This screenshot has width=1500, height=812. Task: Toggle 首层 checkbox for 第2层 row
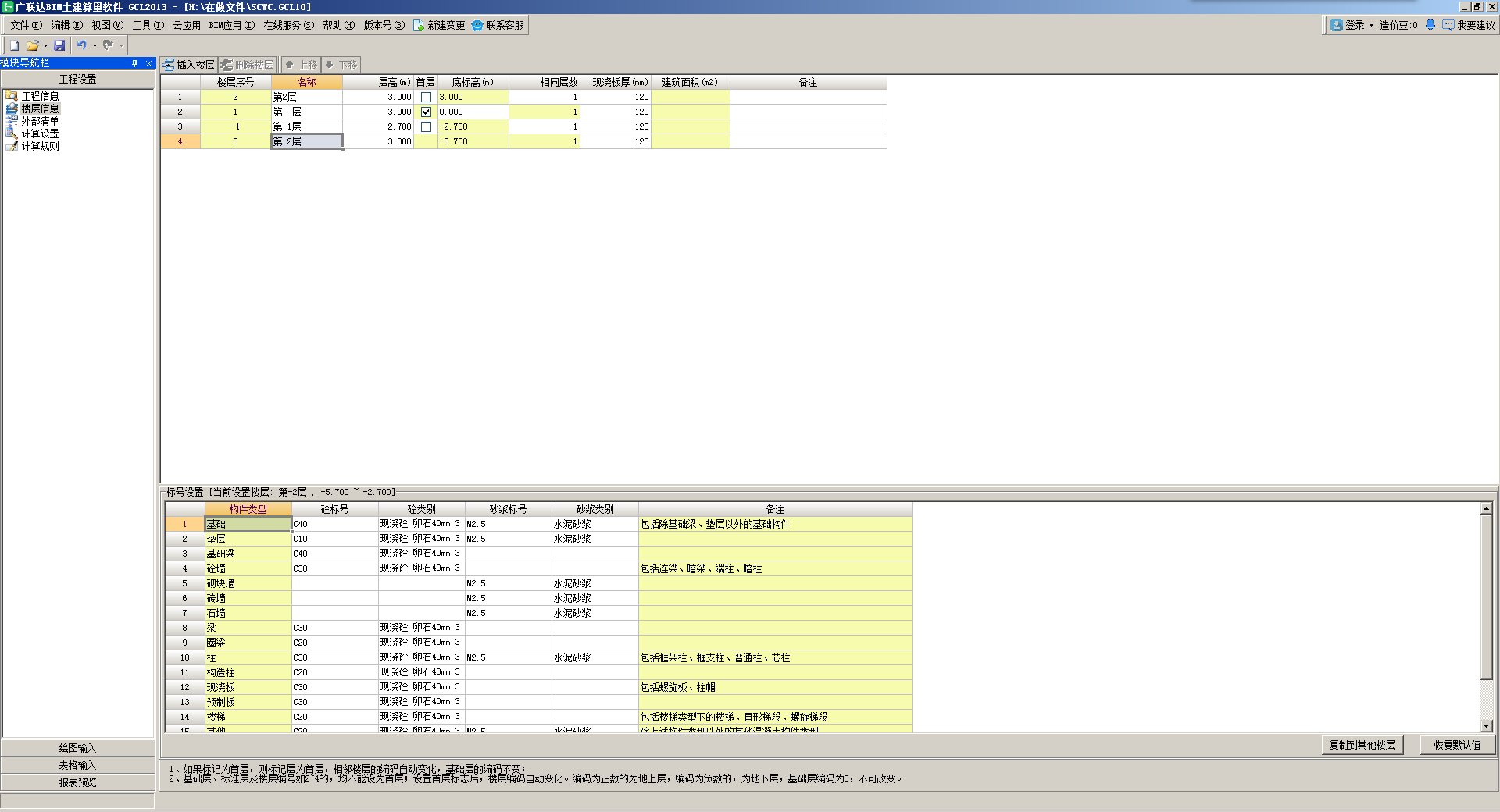[x=426, y=97]
